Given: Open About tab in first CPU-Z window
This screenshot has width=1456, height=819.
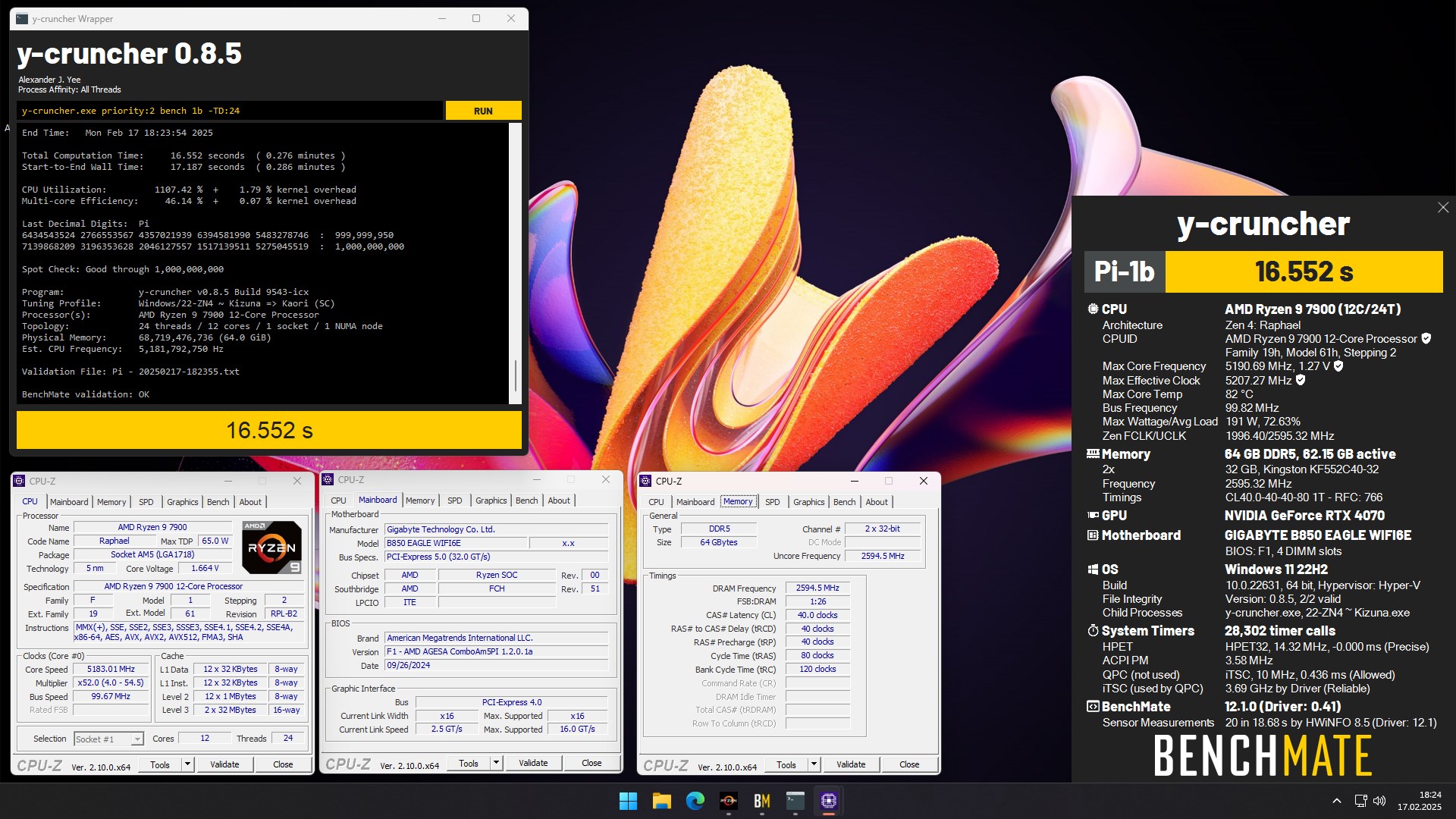Looking at the screenshot, I should [x=250, y=502].
